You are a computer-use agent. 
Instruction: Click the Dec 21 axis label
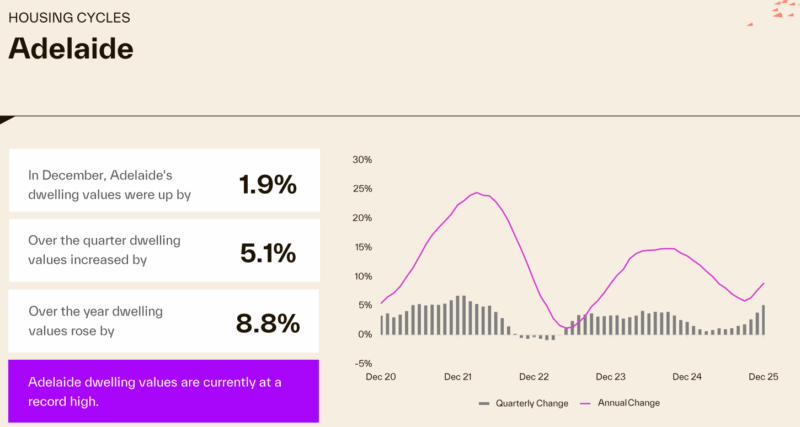click(458, 377)
